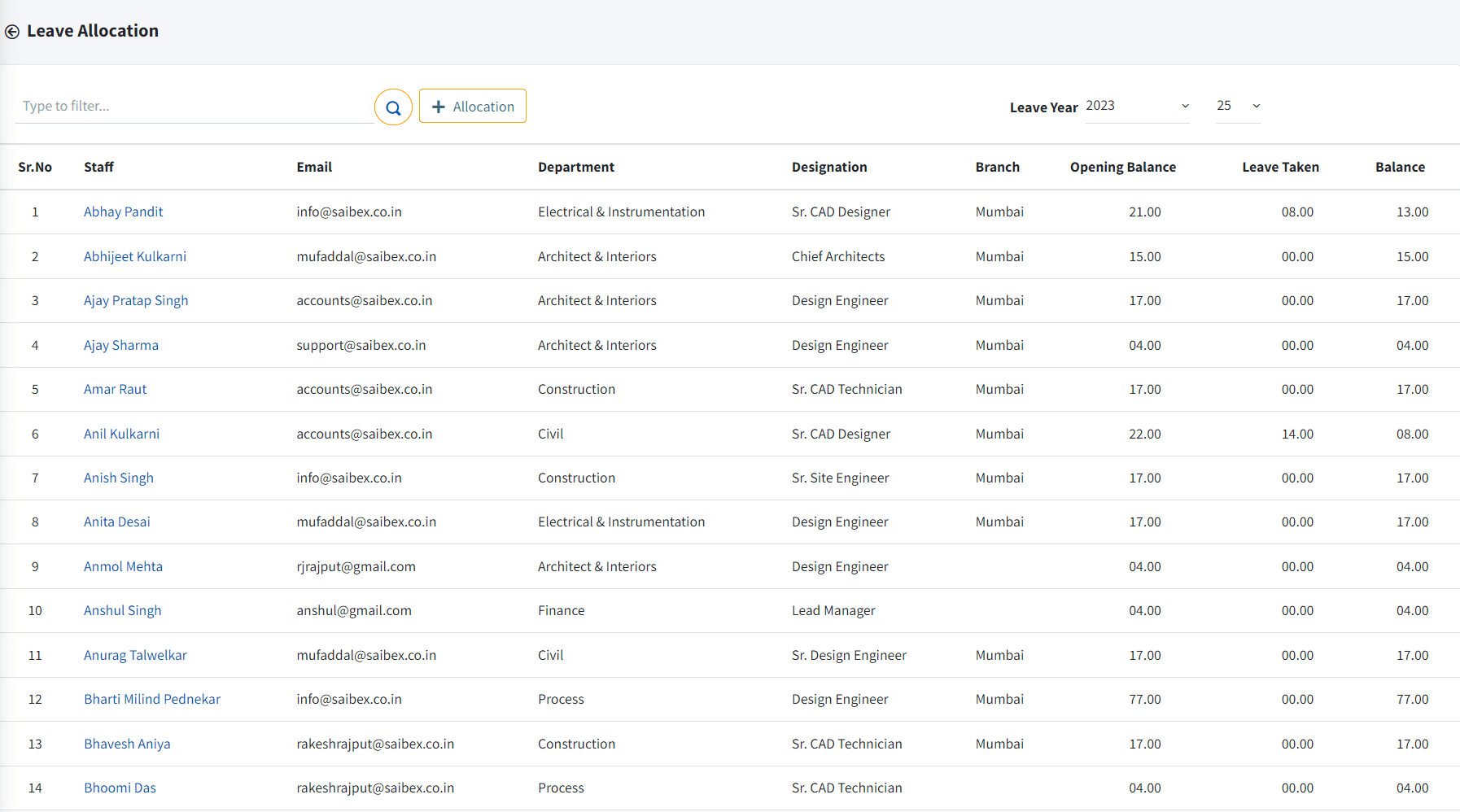The width and height of the screenshot is (1460, 812).
Task: Click the Chief Architects designation cell
Action: tap(838, 256)
